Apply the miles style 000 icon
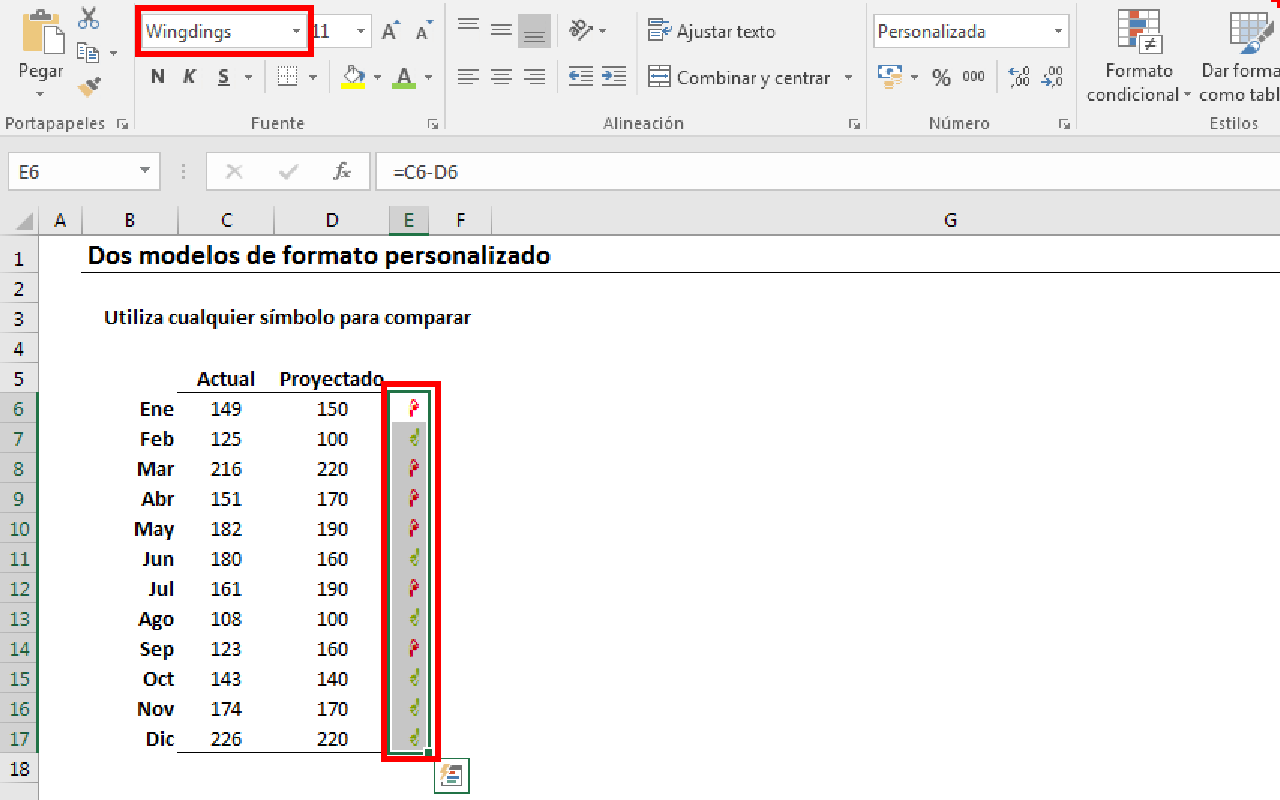Screen dimensions: 1280x800 (974, 76)
